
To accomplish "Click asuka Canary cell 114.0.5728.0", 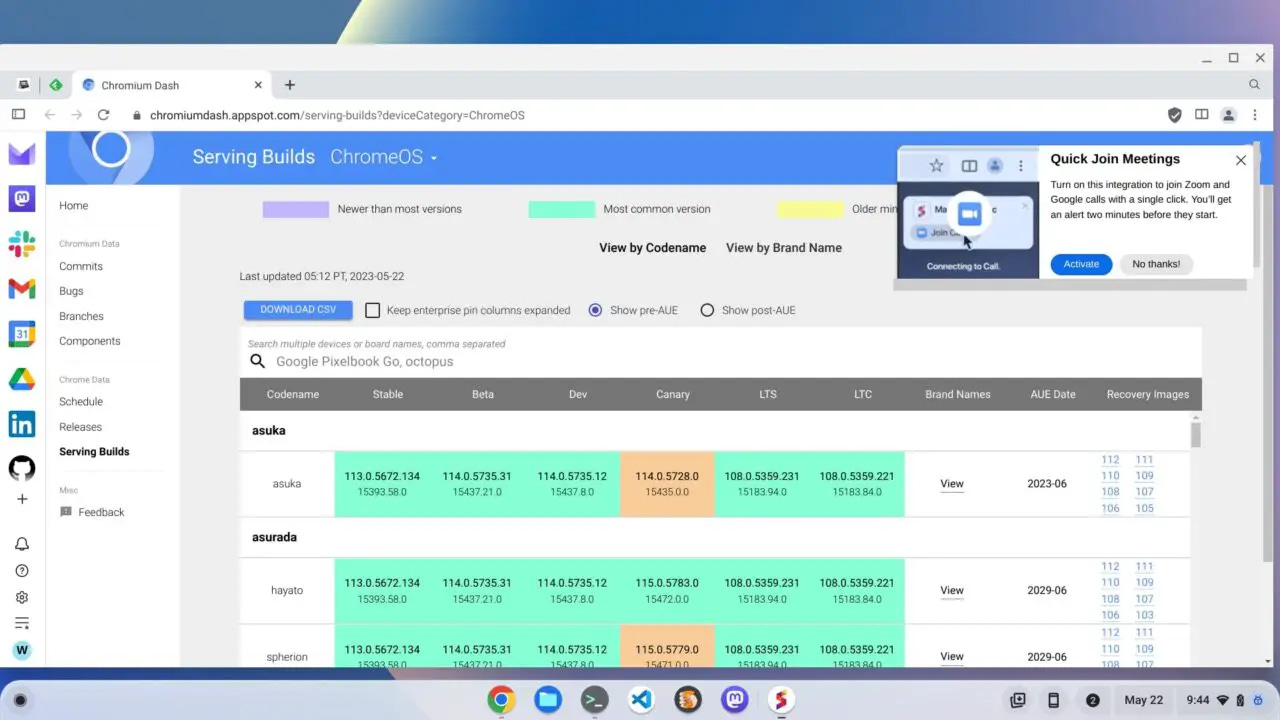I will 667,484.
